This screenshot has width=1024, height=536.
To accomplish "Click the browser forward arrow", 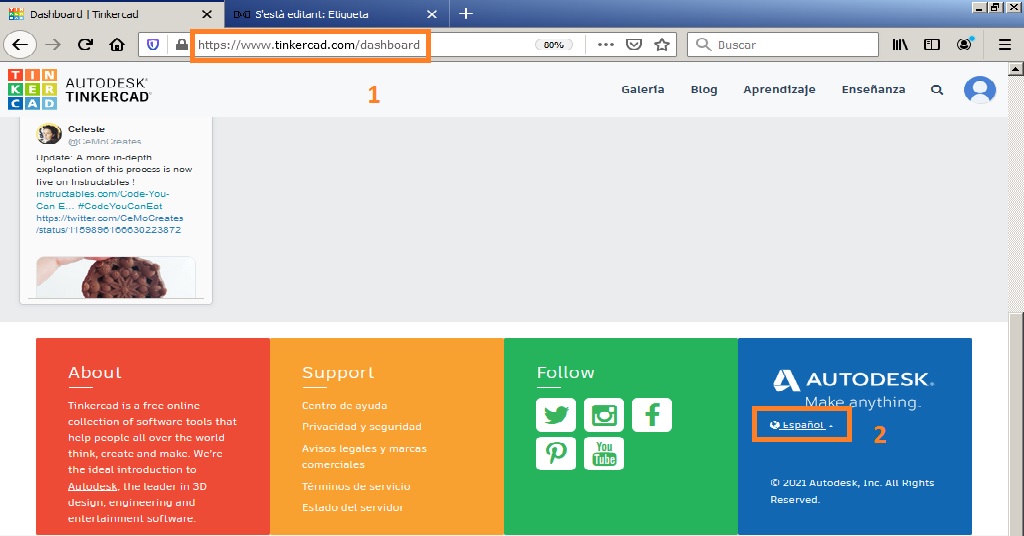I will (x=53, y=44).
